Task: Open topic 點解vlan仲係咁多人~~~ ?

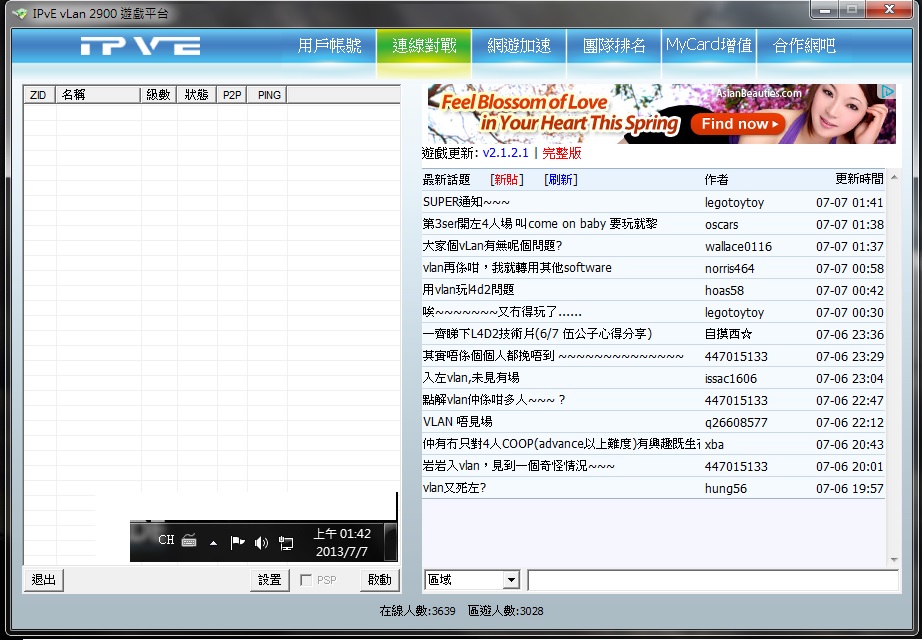Action: 494,400
